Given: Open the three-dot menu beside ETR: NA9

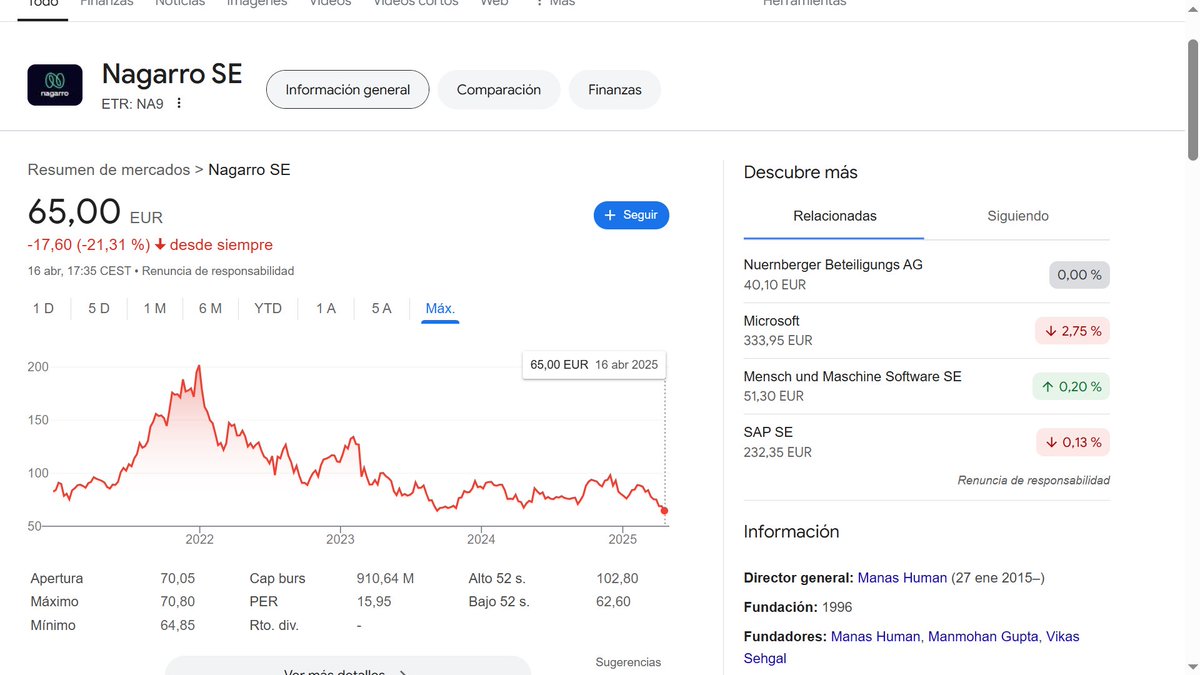Looking at the screenshot, I should coord(179,103).
